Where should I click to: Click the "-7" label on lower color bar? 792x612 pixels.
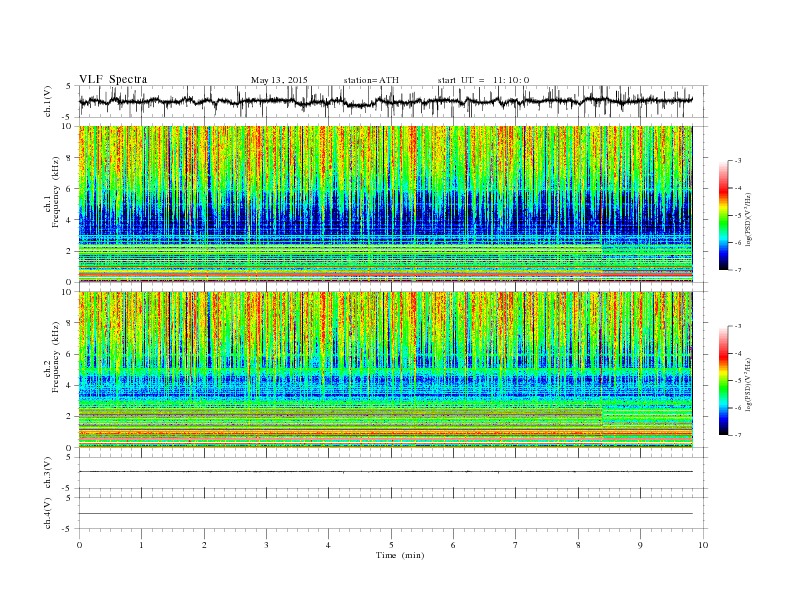[x=737, y=435]
